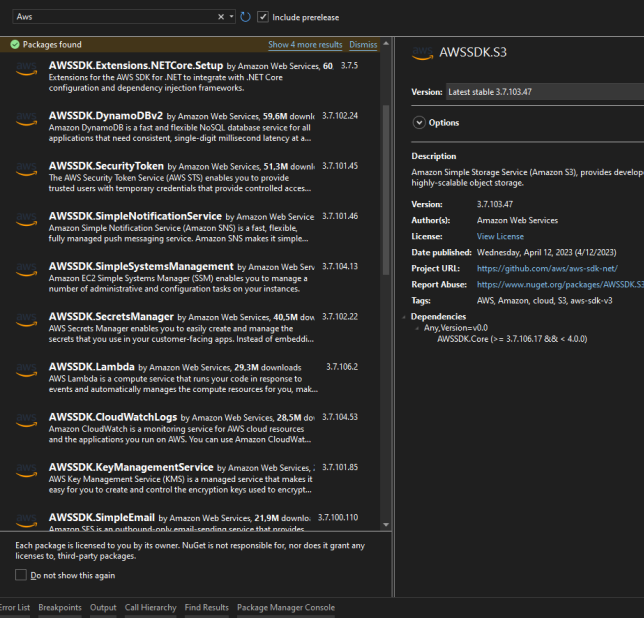Check Do not show this again

(21, 574)
